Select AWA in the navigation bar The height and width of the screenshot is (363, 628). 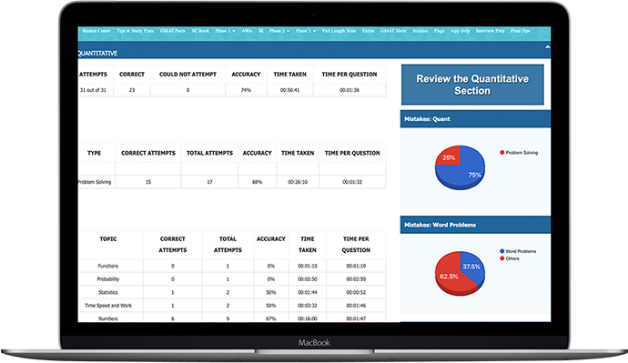247,31
